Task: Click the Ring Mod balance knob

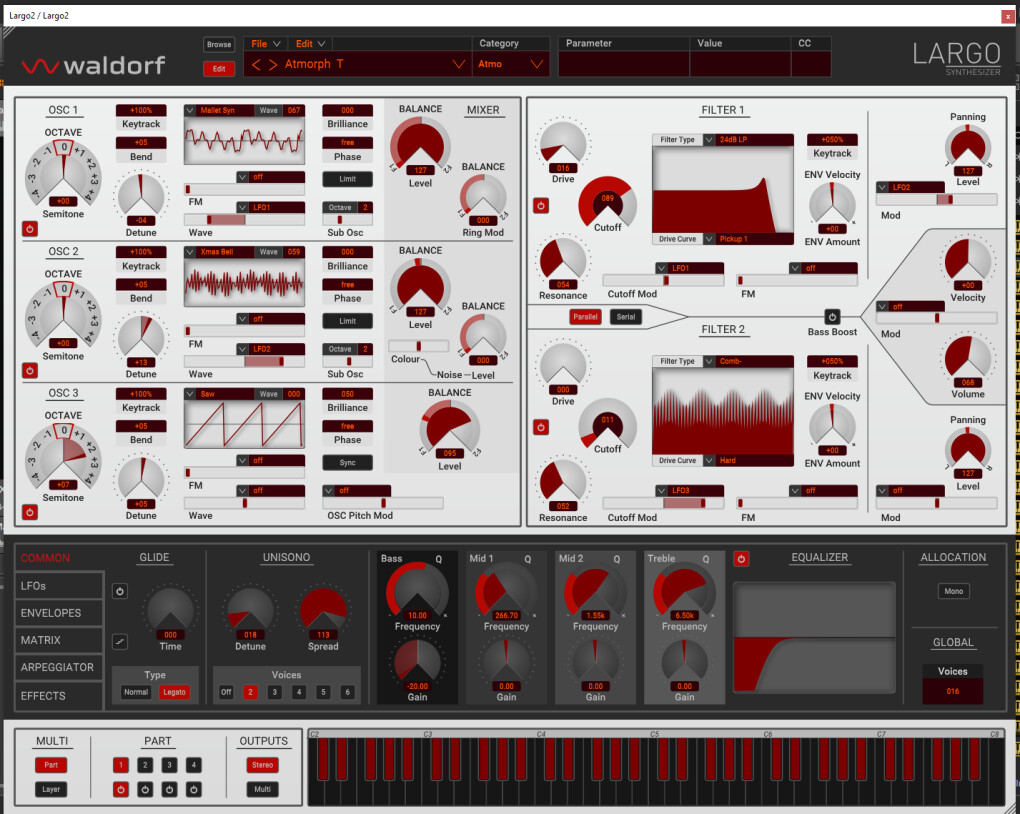Action: (x=483, y=197)
